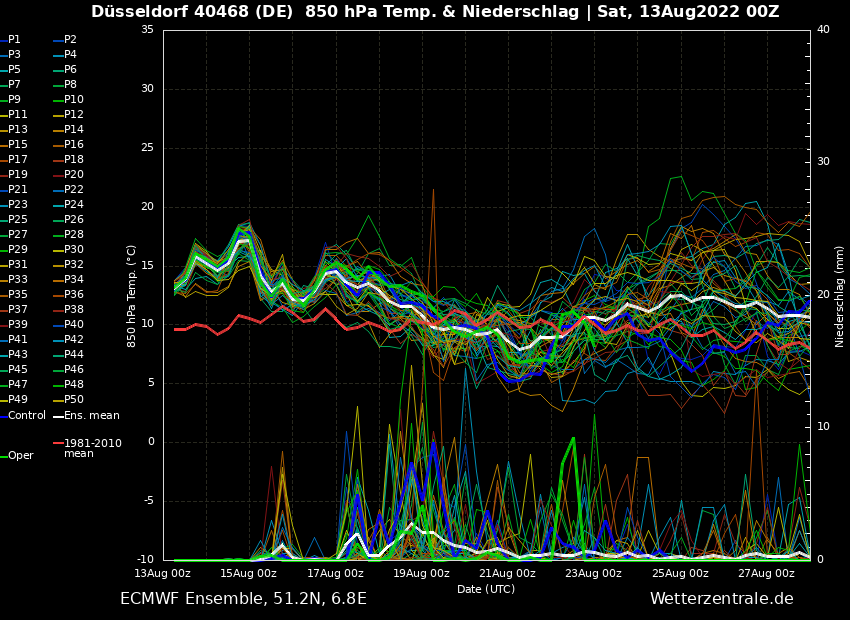Click the Niederschlag (mm) axis label

tap(840, 296)
